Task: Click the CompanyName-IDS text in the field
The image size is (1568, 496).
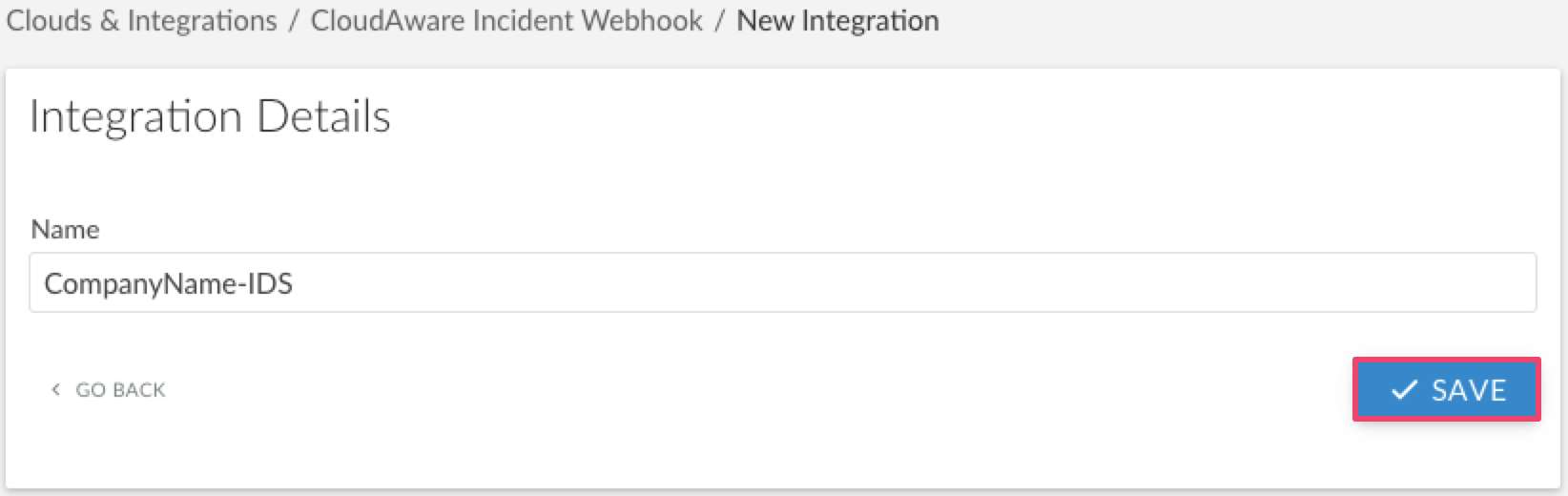Action: click(168, 283)
